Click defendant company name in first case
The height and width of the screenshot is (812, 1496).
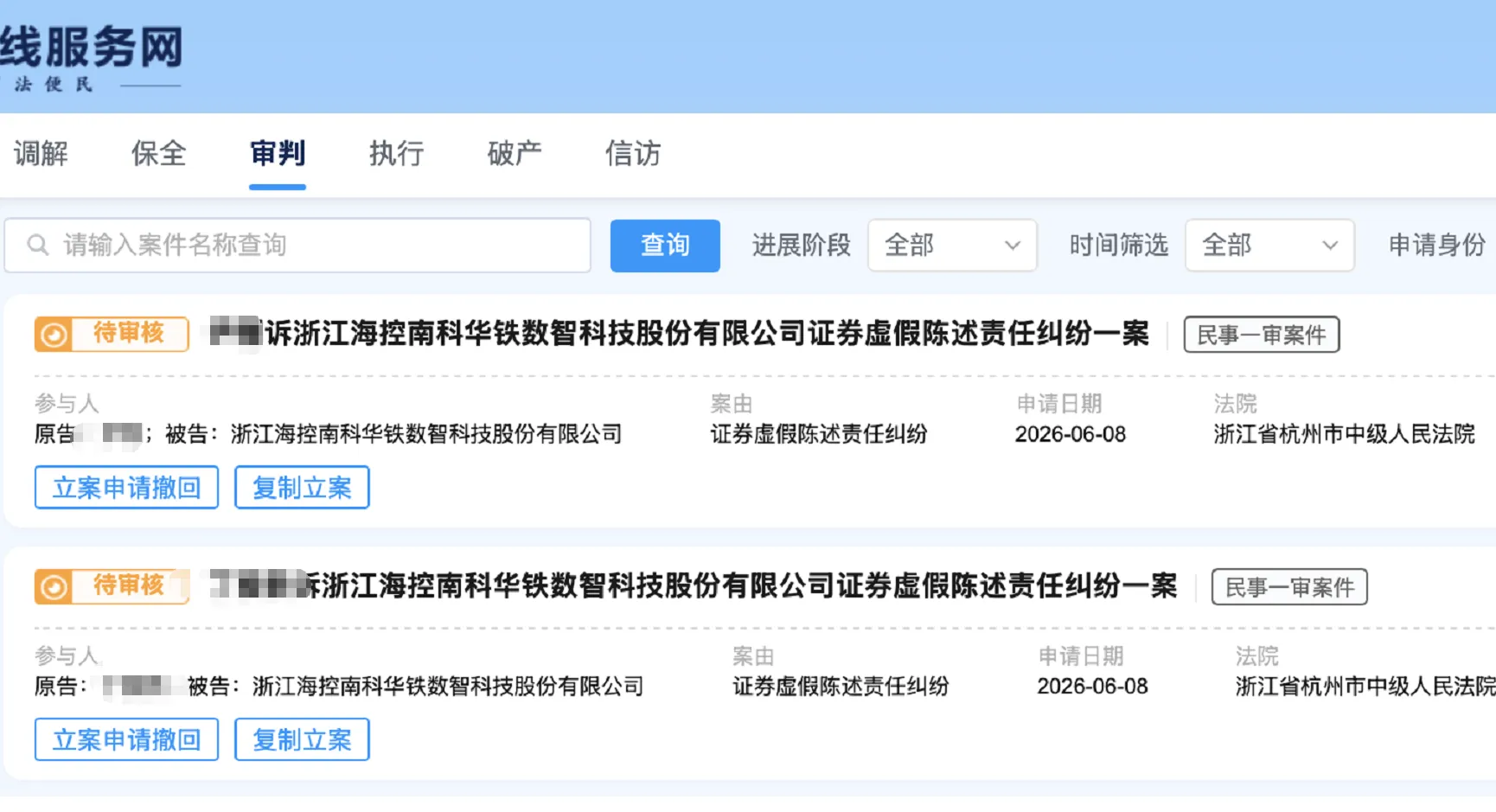tap(427, 434)
